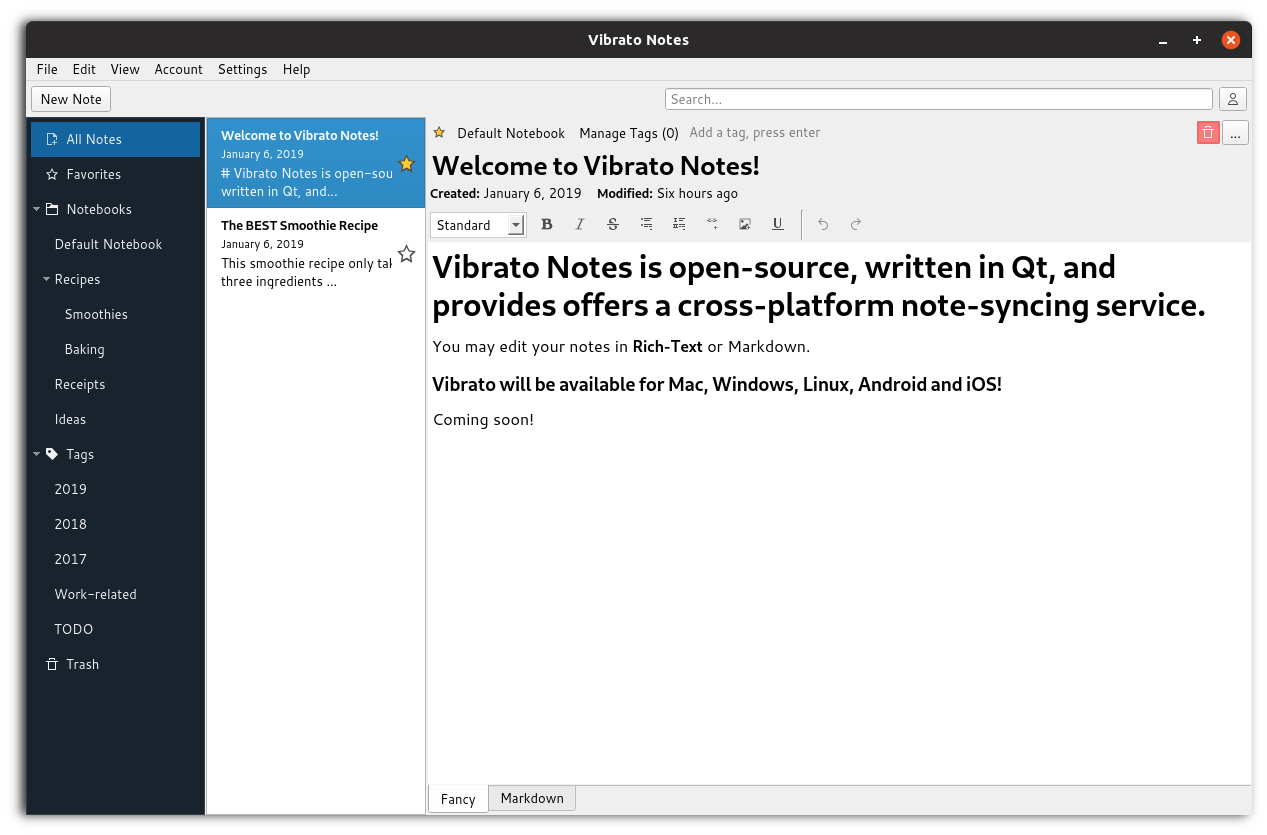Delete the note with red trash button
Screen dimensions: 1267x835
point(1208,133)
